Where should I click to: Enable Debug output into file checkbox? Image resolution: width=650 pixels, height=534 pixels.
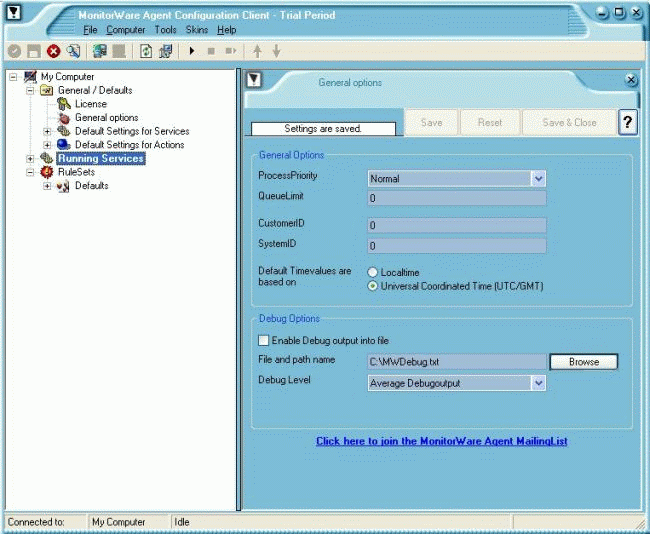click(265, 341)
